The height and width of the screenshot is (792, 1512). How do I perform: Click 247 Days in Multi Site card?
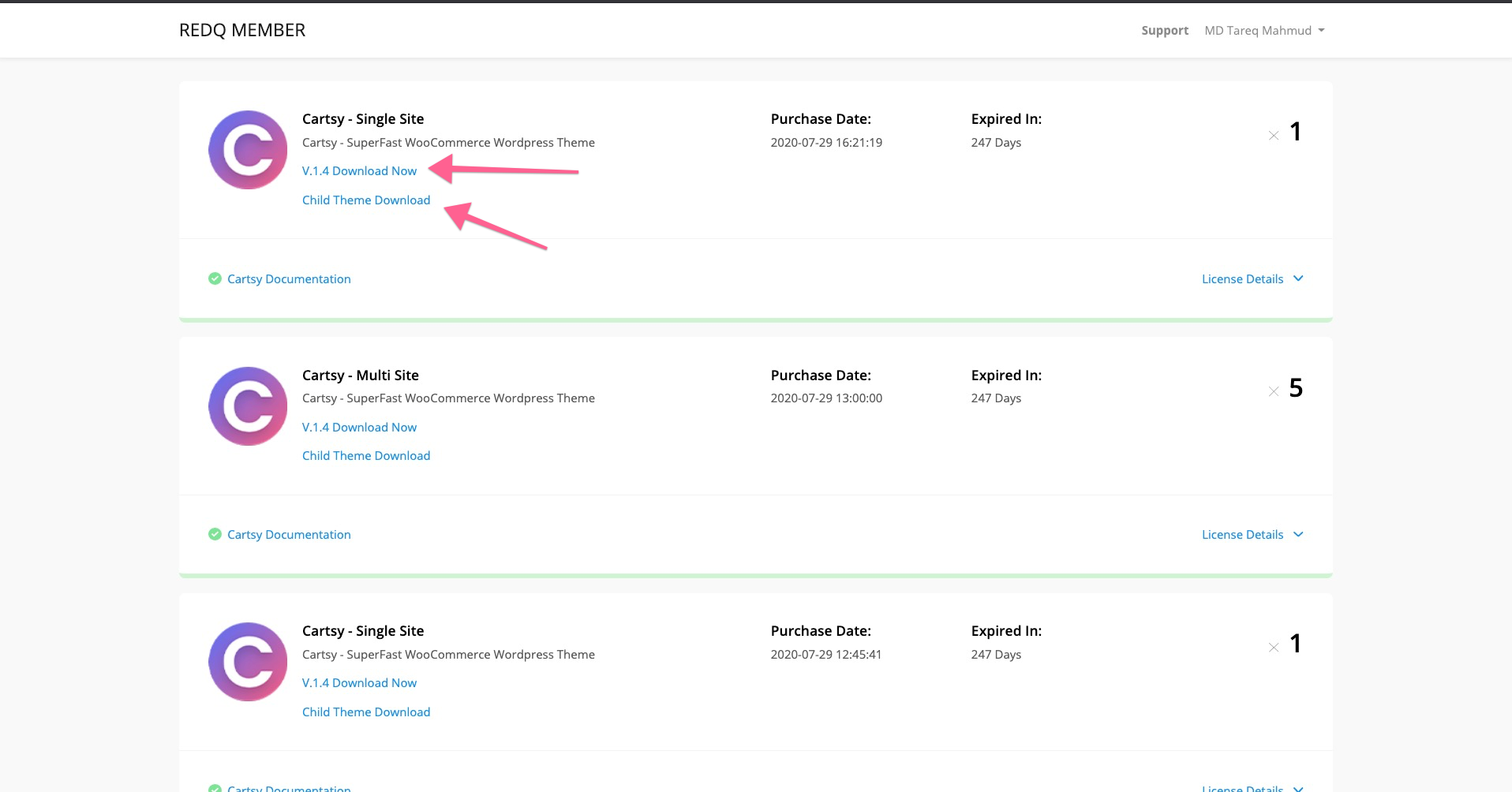[996, 398]
